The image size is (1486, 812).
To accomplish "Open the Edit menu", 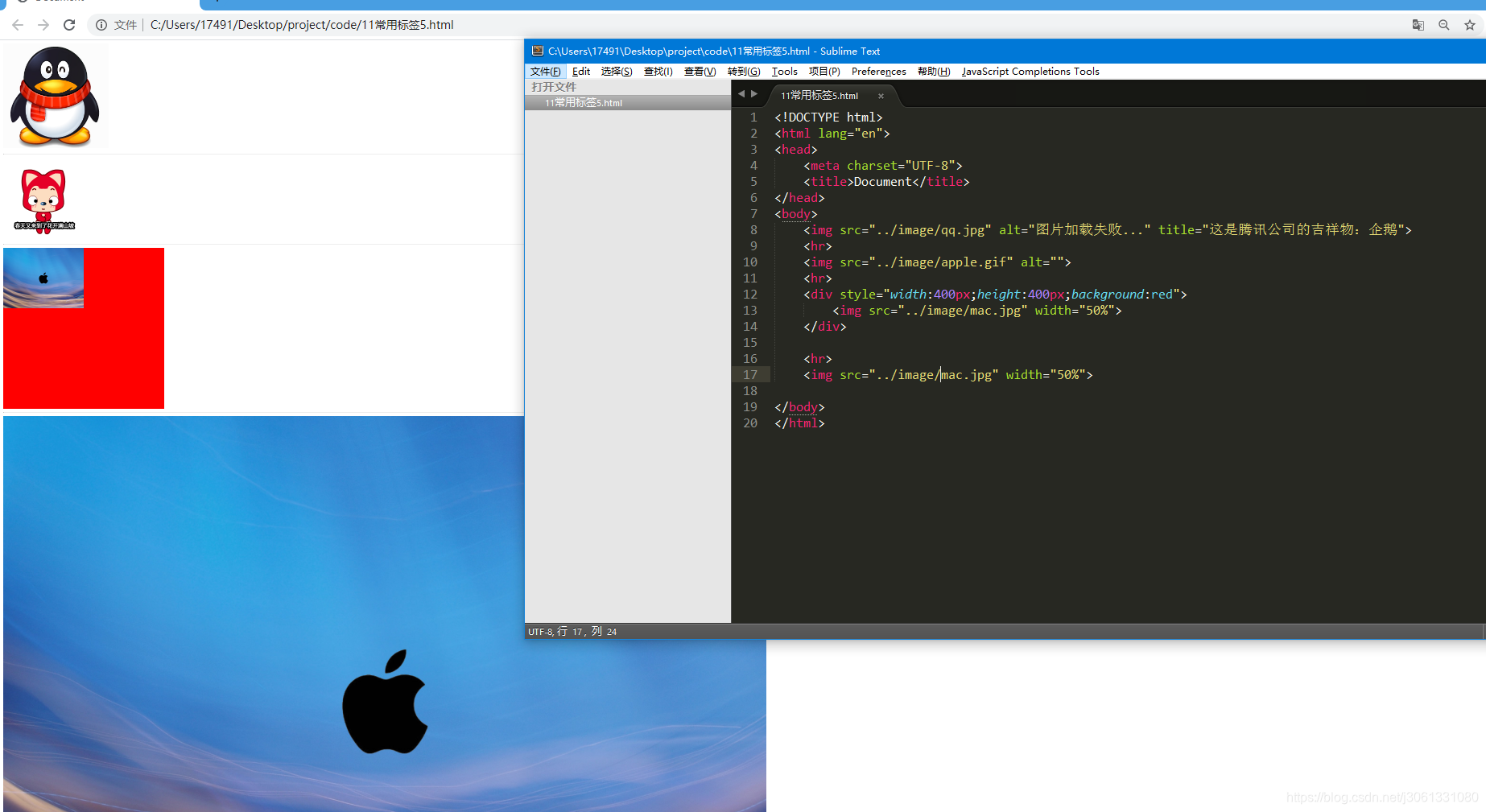I will (581, 72).
